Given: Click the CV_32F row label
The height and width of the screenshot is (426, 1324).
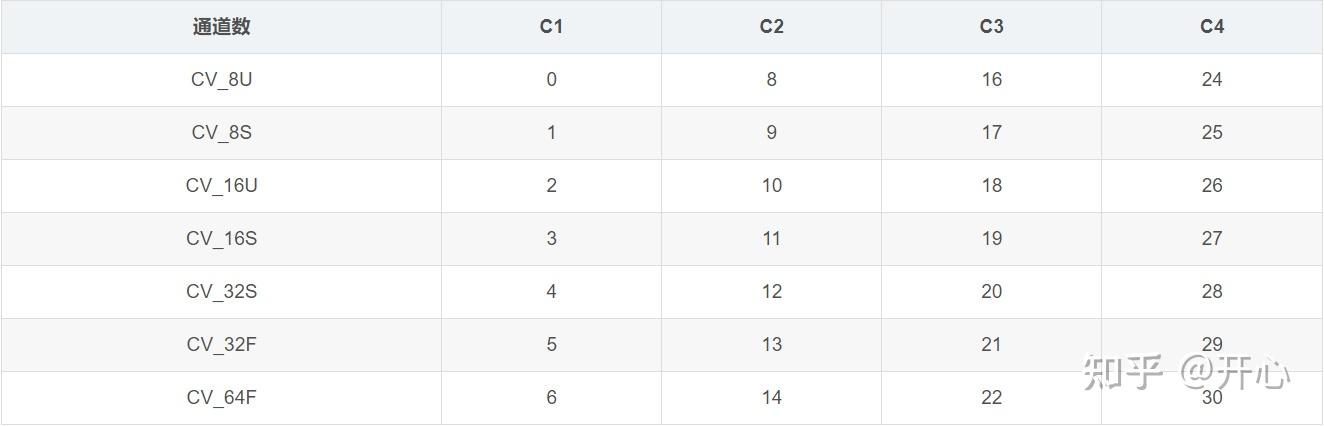Looking at the screenshot, I should click(x=221, y=345).
